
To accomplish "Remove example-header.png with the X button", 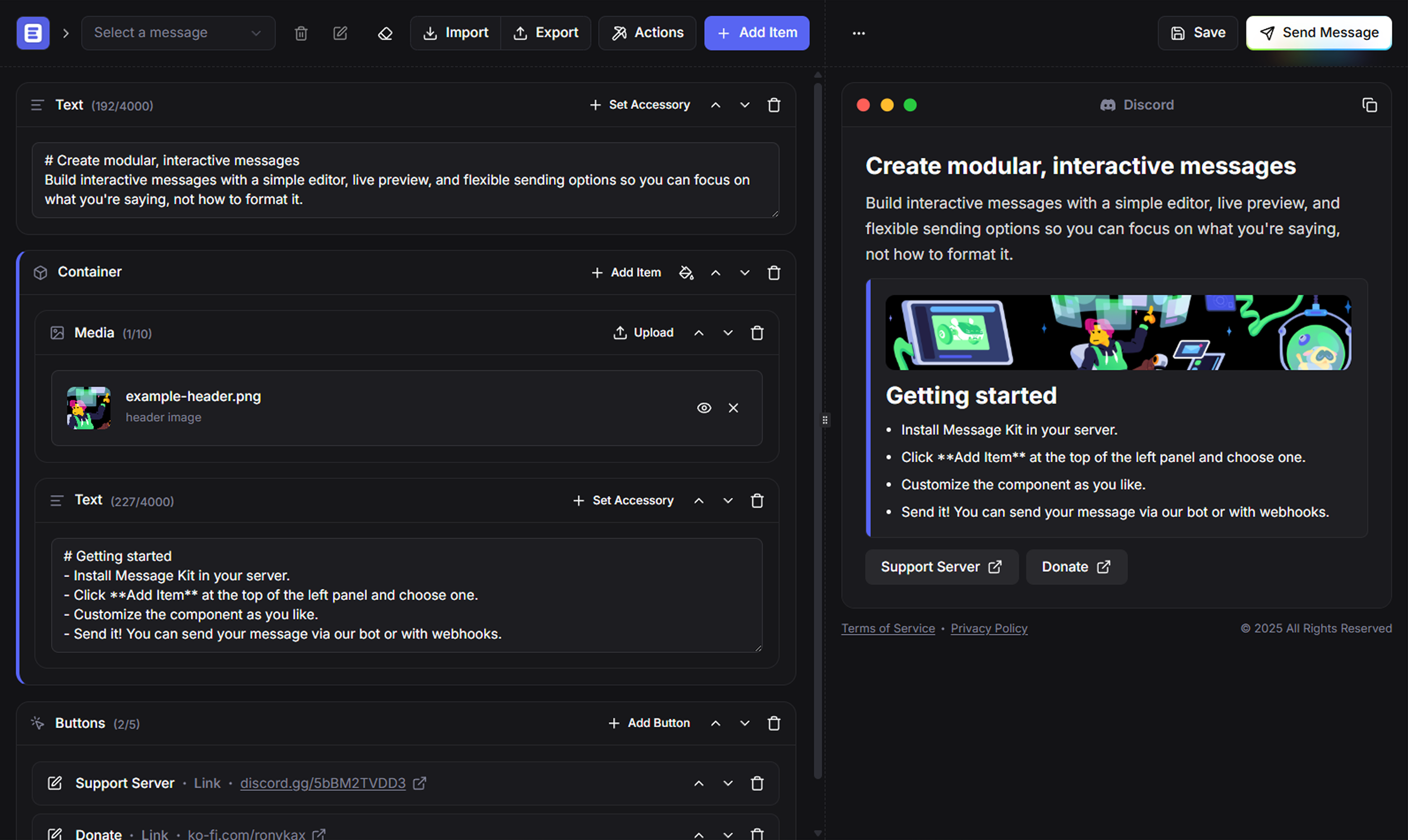I will click(x=733, y=408).
